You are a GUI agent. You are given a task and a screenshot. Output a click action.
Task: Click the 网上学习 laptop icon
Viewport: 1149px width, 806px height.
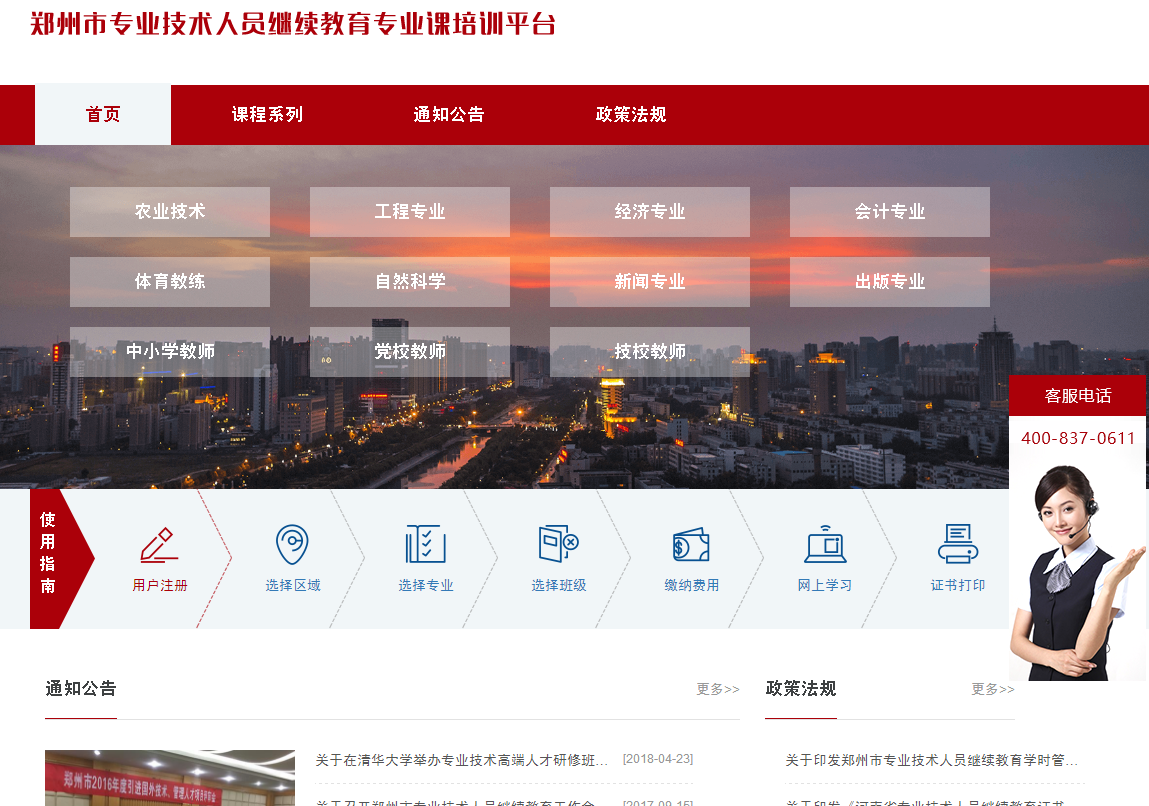point(825,545)
